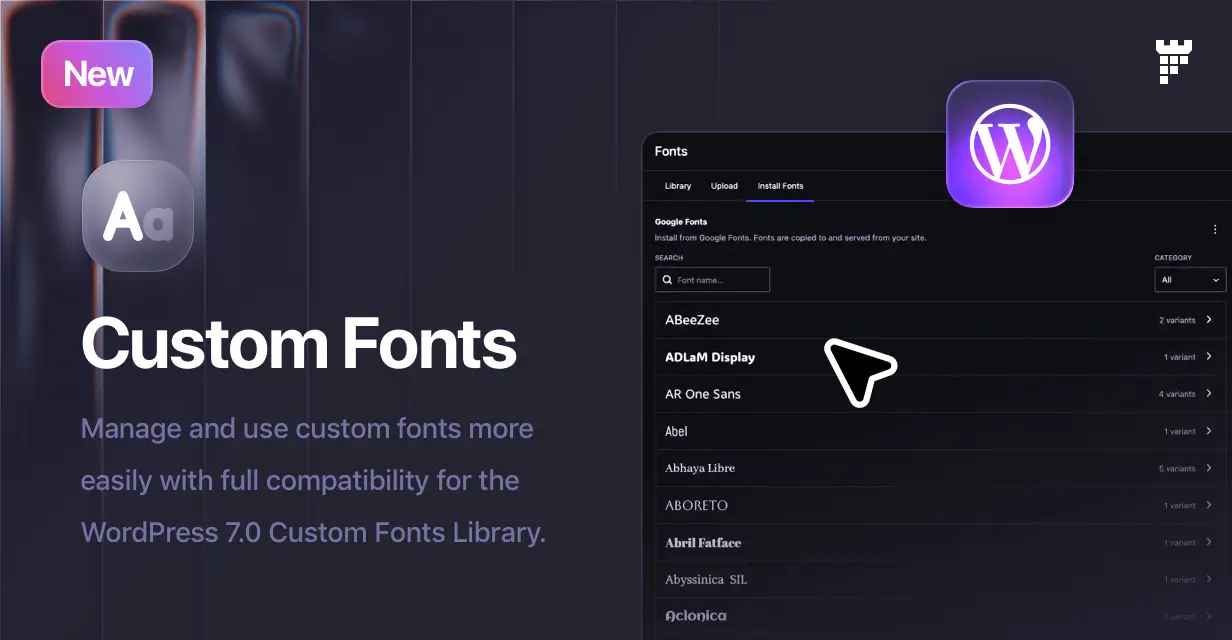Expand the AR One Sans chevron
1232x640 pixels.
point(1209,394)
